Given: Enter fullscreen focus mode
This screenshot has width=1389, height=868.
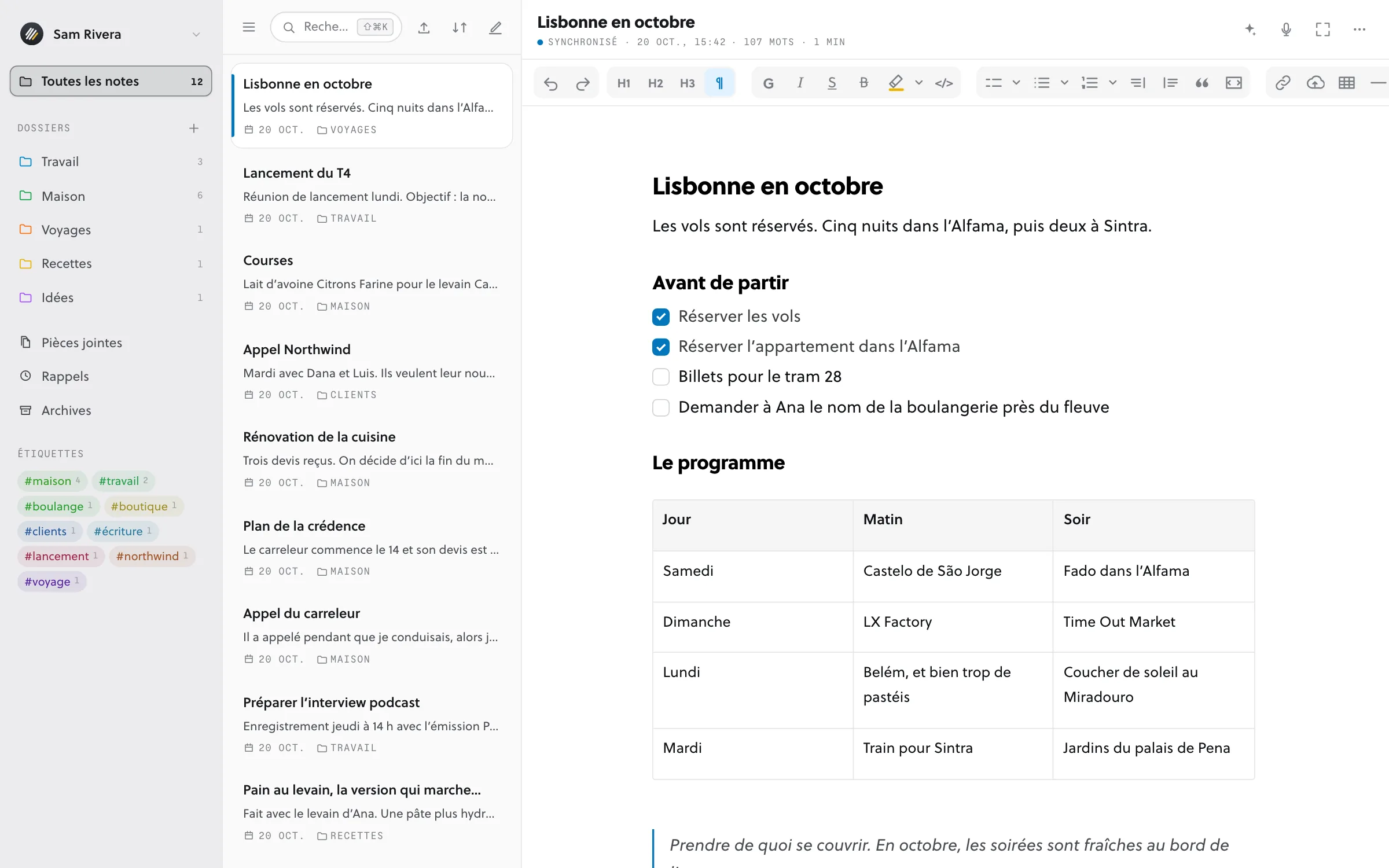Looking at the screenshot, I should pos(1323,29).
